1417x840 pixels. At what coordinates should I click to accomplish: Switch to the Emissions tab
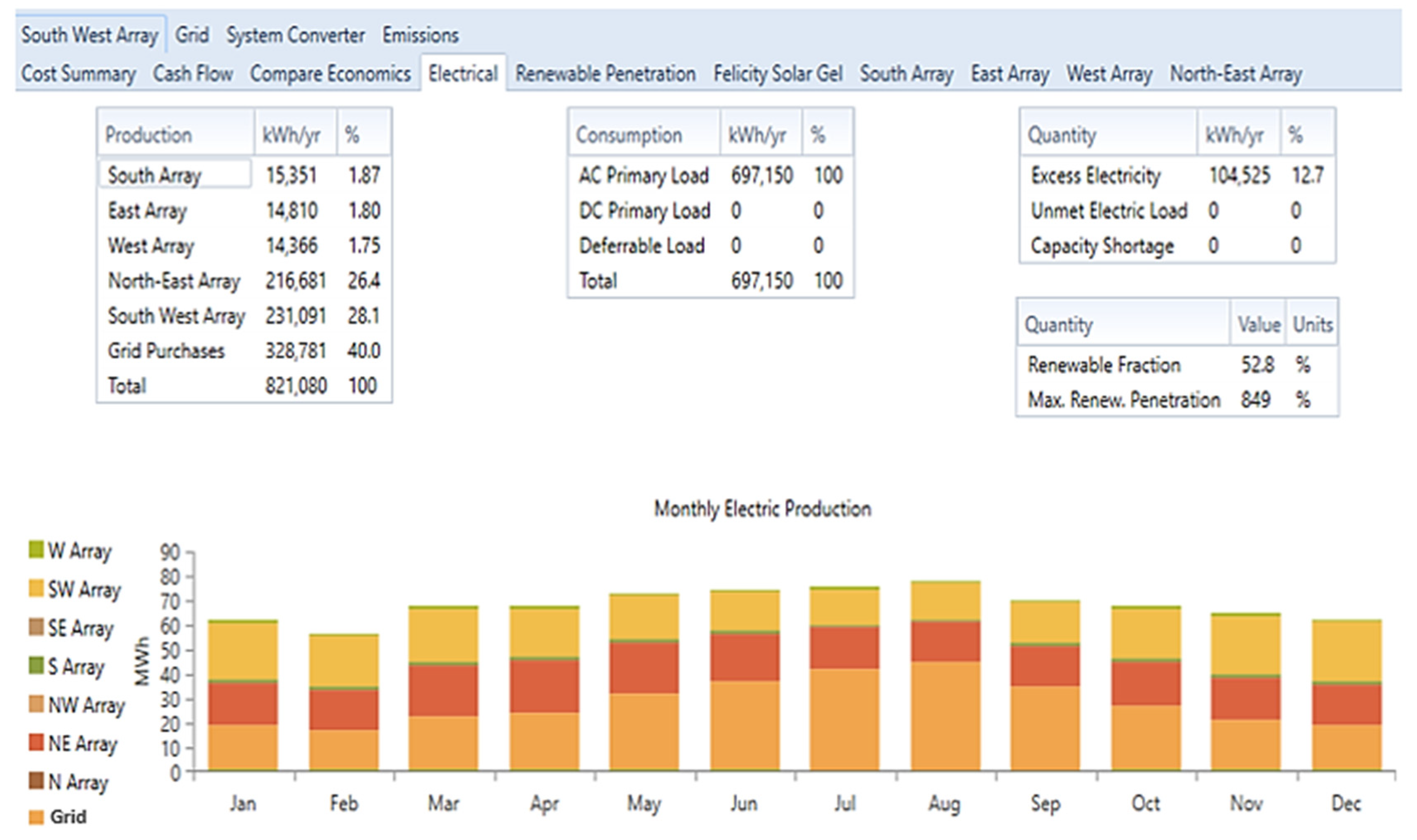420,36
